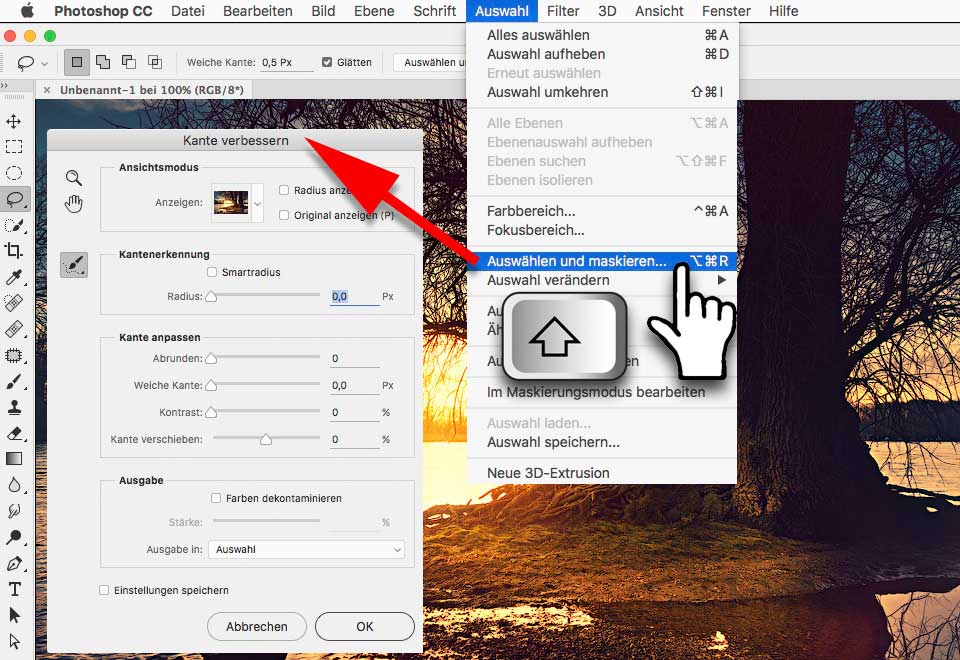Select the Elliptical Marquee tool

13,173
